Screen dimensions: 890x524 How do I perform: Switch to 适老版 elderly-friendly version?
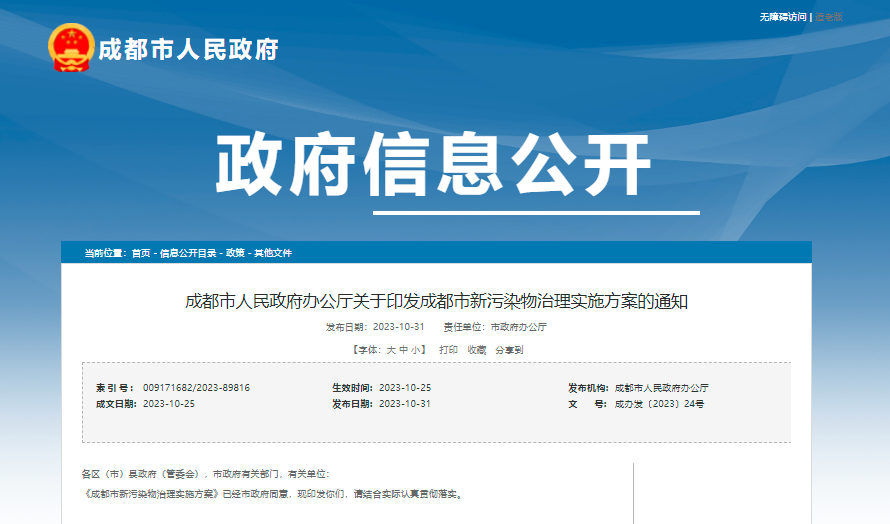click(829, 17)
